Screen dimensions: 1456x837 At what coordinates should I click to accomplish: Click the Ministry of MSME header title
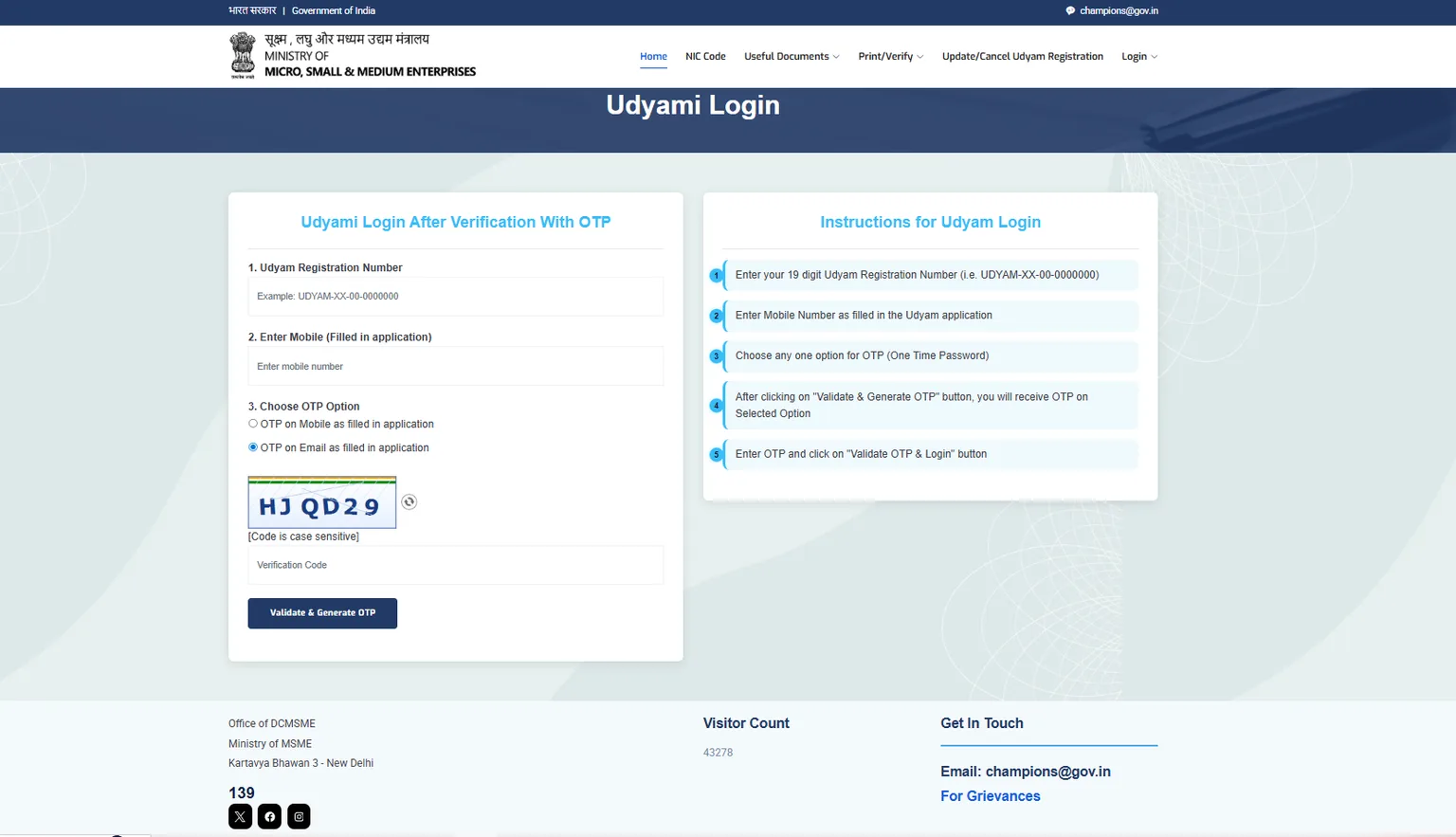point(370,55)
